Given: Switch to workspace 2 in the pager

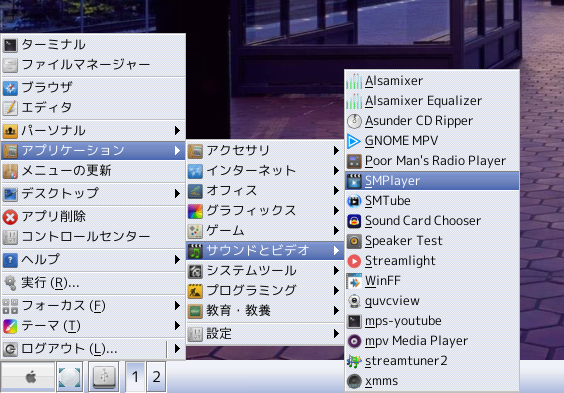Looking at the screenshot, I should click(x=156, y=377).
